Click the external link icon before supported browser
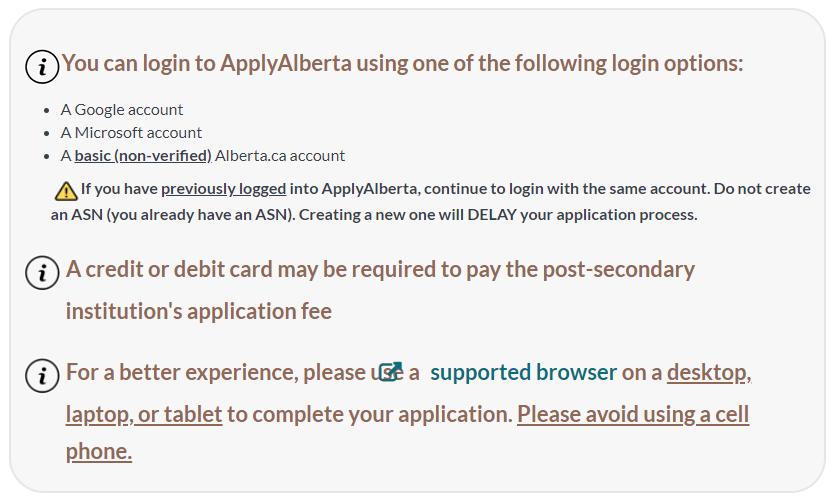Image resolution: width=835 pixels, height=499 pixels. (x=391, y=372)
